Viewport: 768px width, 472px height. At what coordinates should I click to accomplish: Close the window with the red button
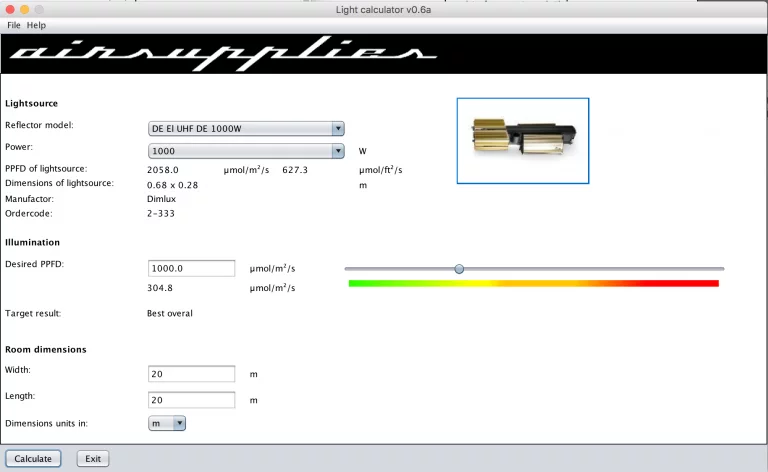tap(9, 9)
